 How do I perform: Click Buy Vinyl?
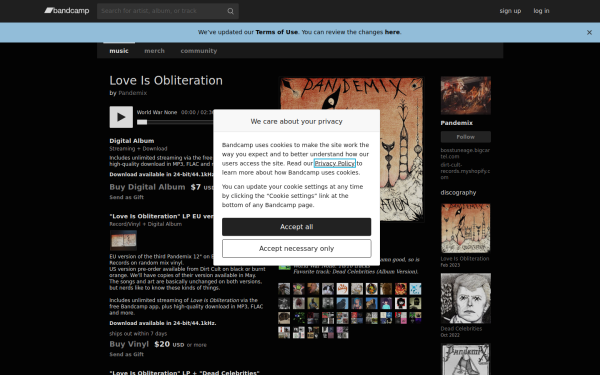129,344
